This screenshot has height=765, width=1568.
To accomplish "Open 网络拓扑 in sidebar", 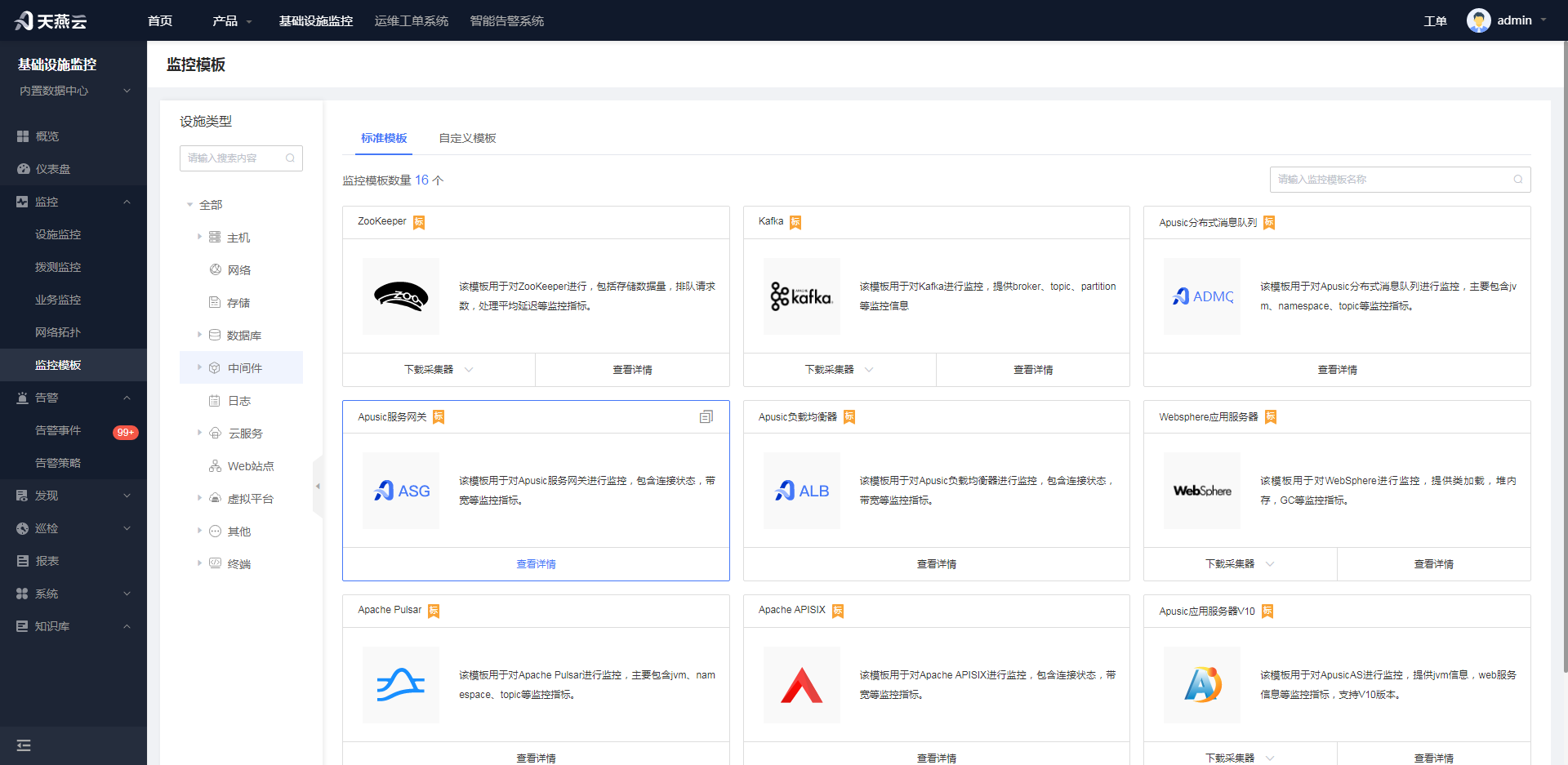I will (x=58, y=332).
